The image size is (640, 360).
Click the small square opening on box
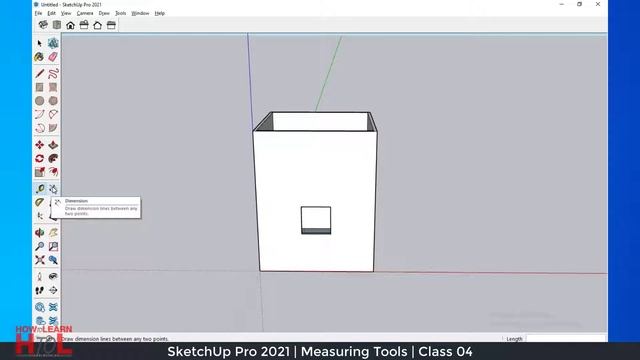316,220
